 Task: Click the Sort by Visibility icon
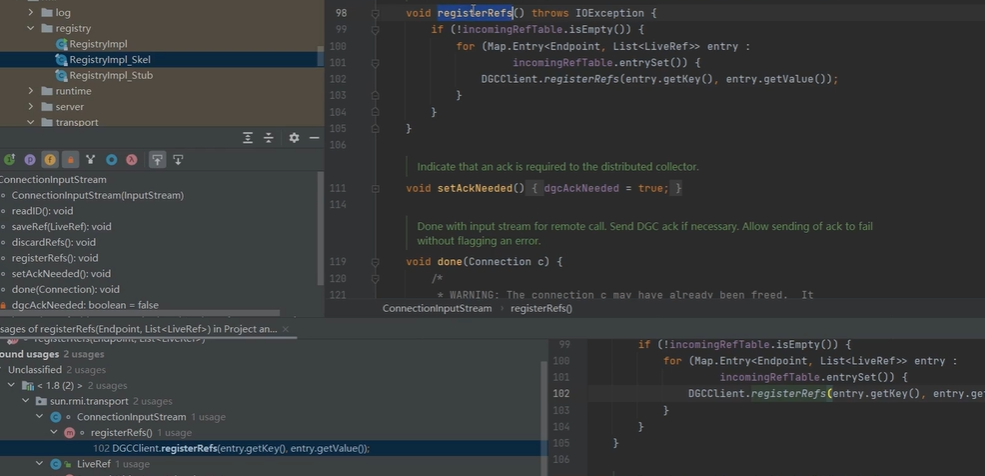click(9, 160)
